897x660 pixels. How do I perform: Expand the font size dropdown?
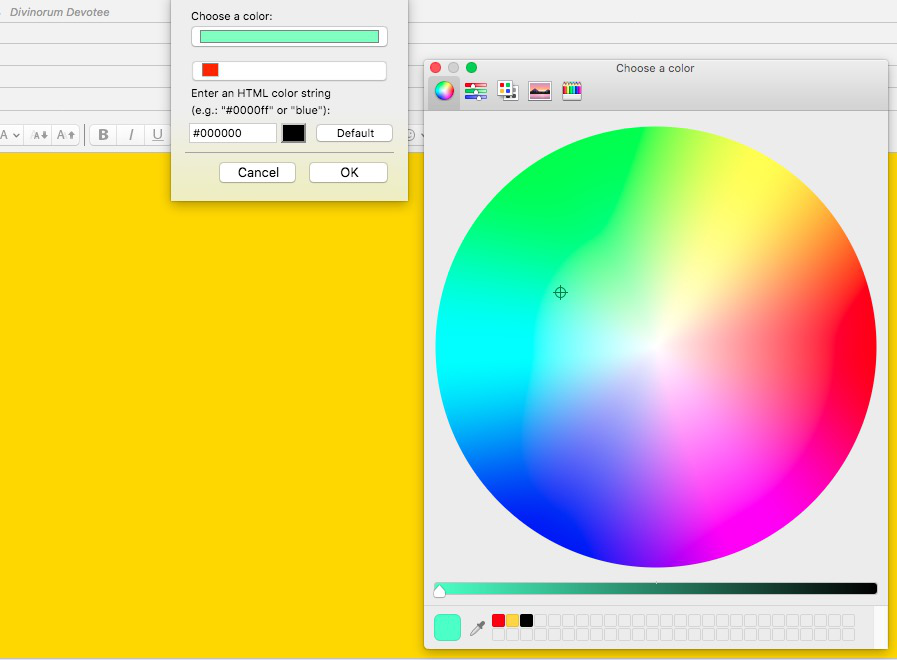pos(11,134)
